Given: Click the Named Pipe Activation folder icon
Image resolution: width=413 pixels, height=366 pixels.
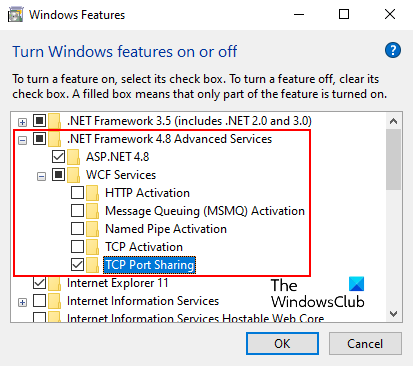Looking at the screenshot, I should (x=93, y=229).
